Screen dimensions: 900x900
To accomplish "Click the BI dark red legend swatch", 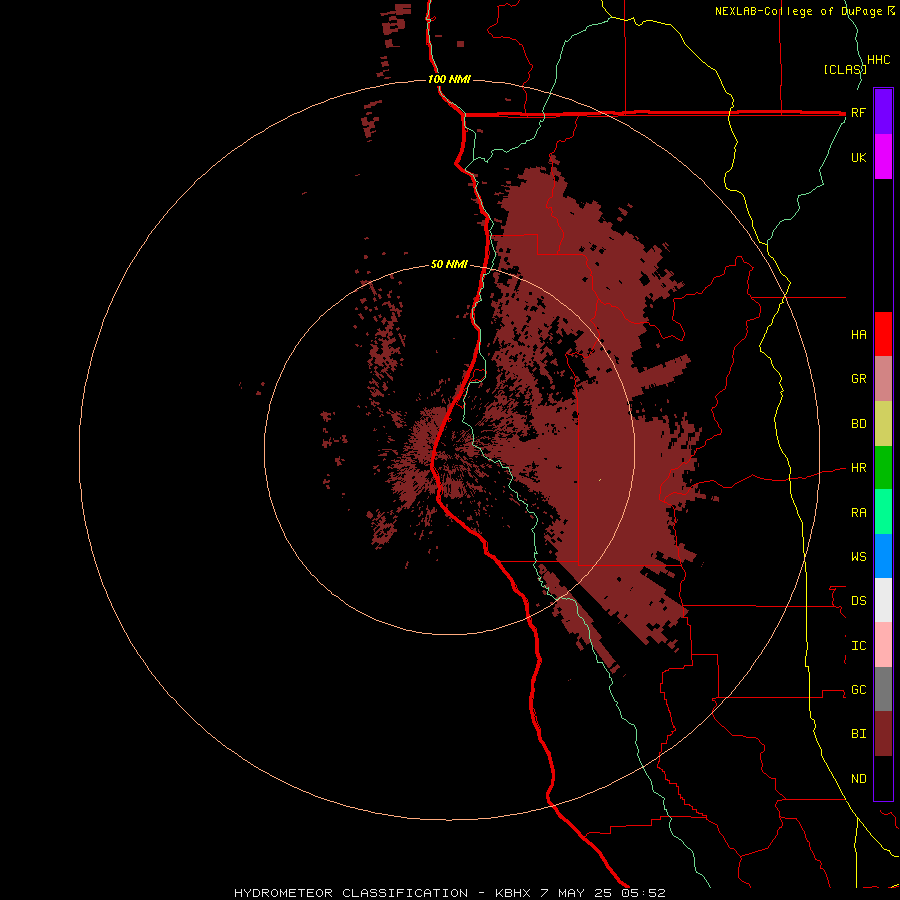I will [883, 734].
